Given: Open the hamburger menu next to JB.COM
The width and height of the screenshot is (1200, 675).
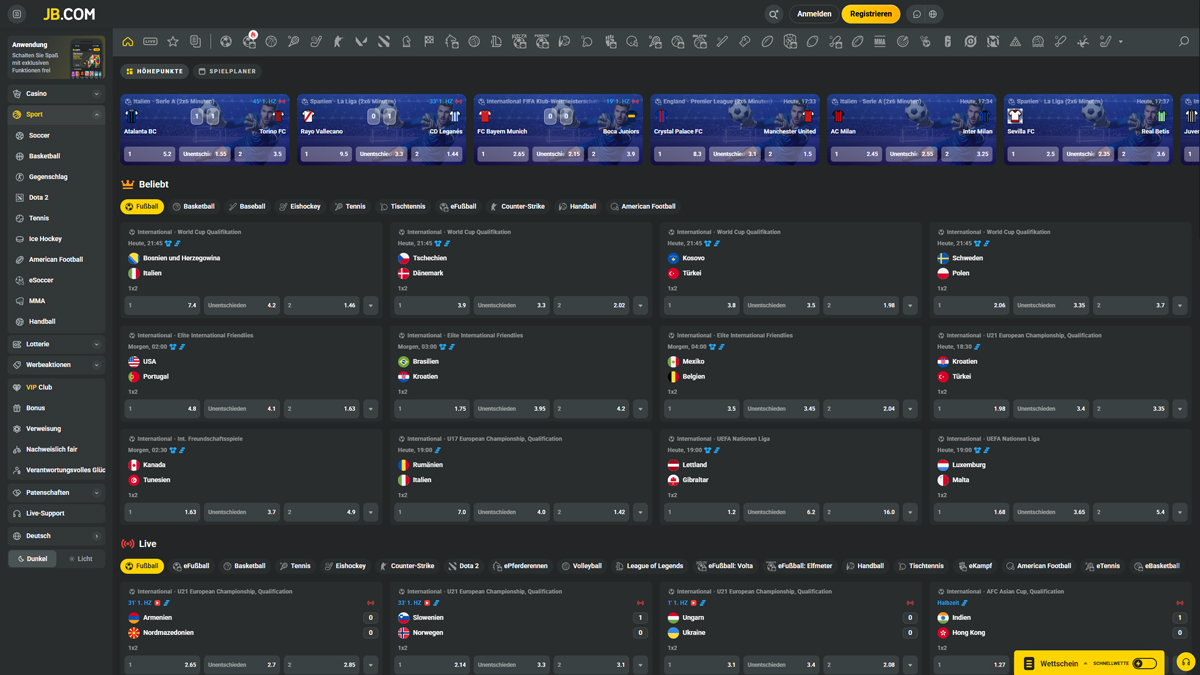Looking at the screenshot, I should [x=17, y=14].
